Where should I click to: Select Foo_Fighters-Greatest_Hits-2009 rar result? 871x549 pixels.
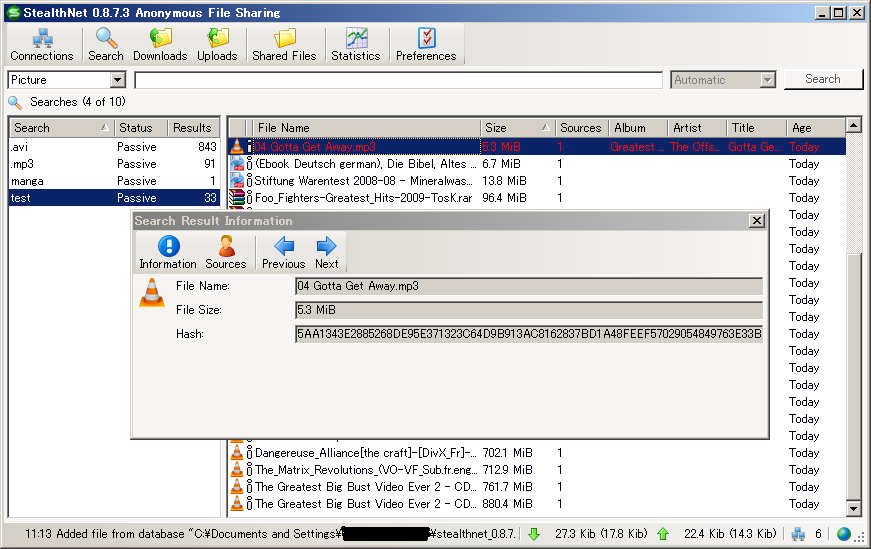(x=538, y=198)
